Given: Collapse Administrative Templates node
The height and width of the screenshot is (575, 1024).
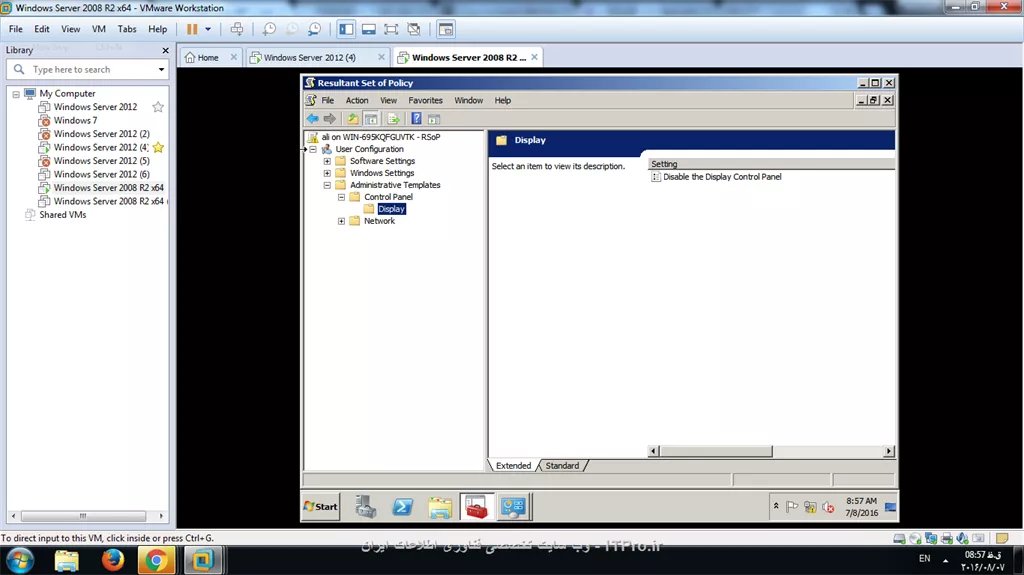Looking at the screenshot, I should click(327, 185).
